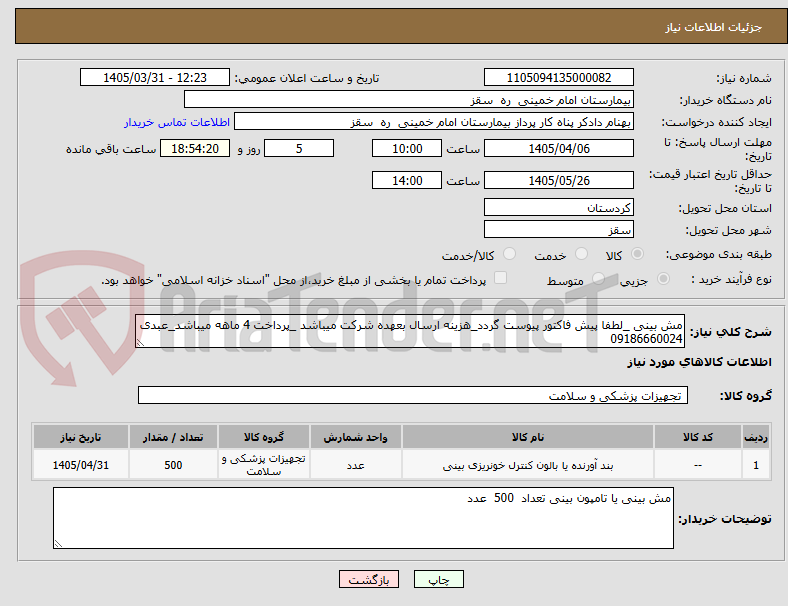
Task: Click the delivery city field سقز
Action: [x=558, y=229]
